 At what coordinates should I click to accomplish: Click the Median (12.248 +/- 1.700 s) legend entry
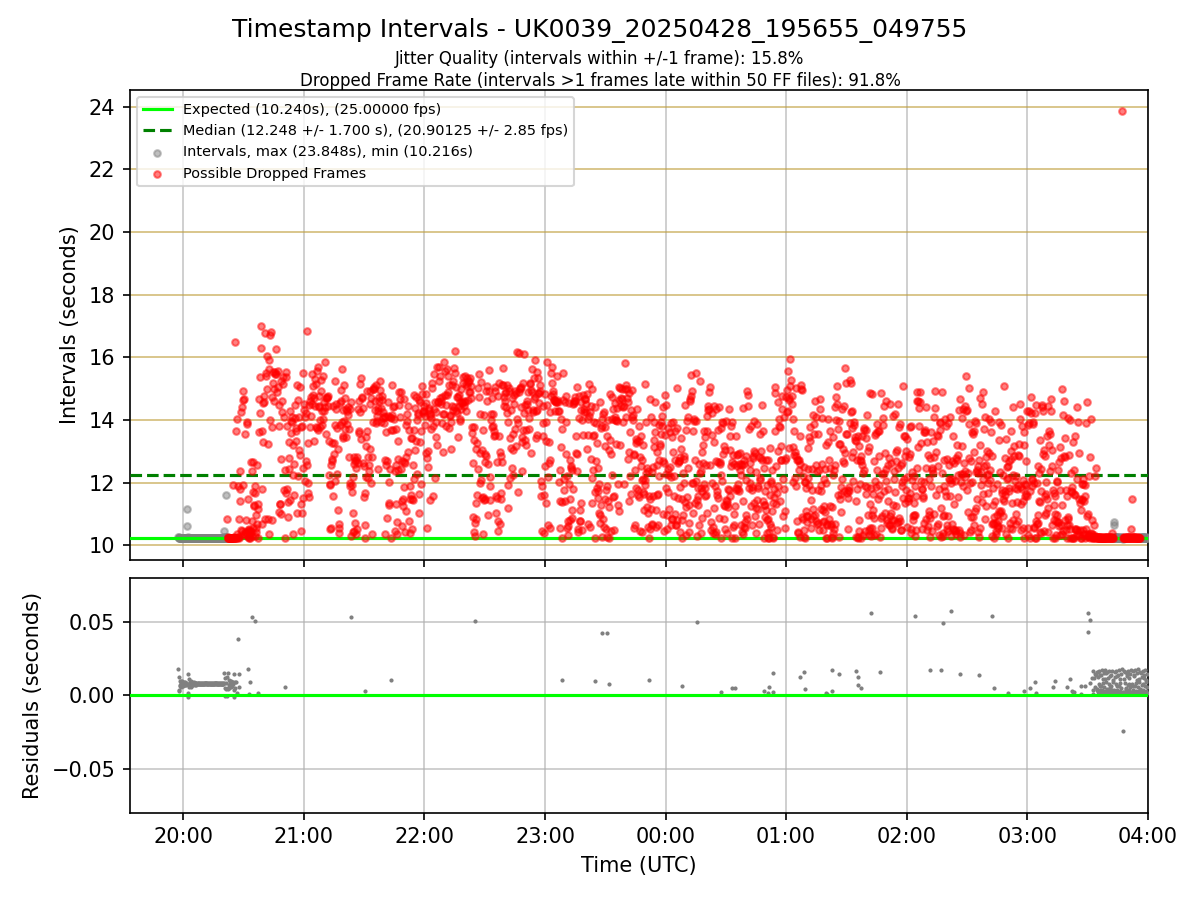[375, 130]
